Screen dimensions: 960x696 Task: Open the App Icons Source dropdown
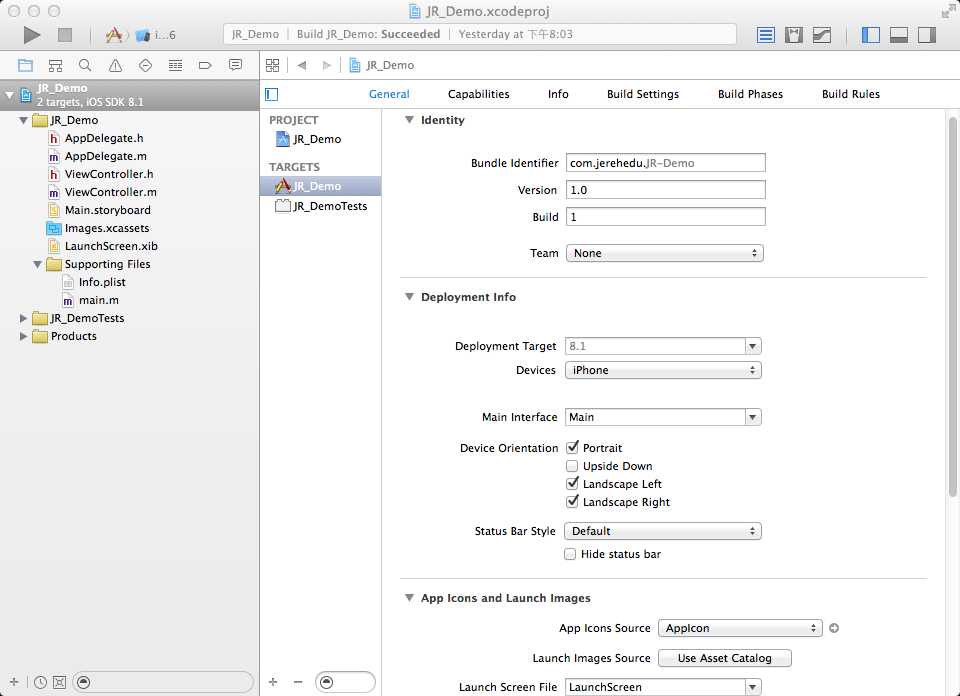(x=740, y=628)
